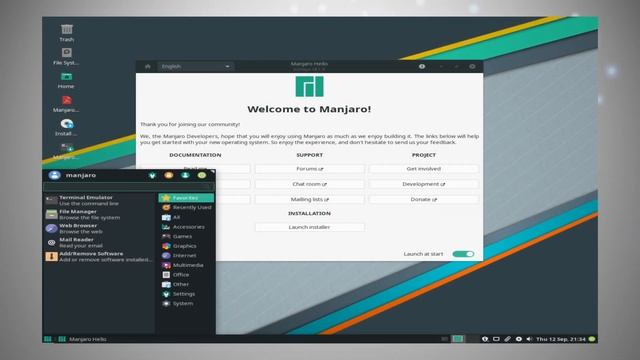Viewport: 640px width, 360px height.
Task: Click the green log out icon in menu header
Action: click(202, 175)
